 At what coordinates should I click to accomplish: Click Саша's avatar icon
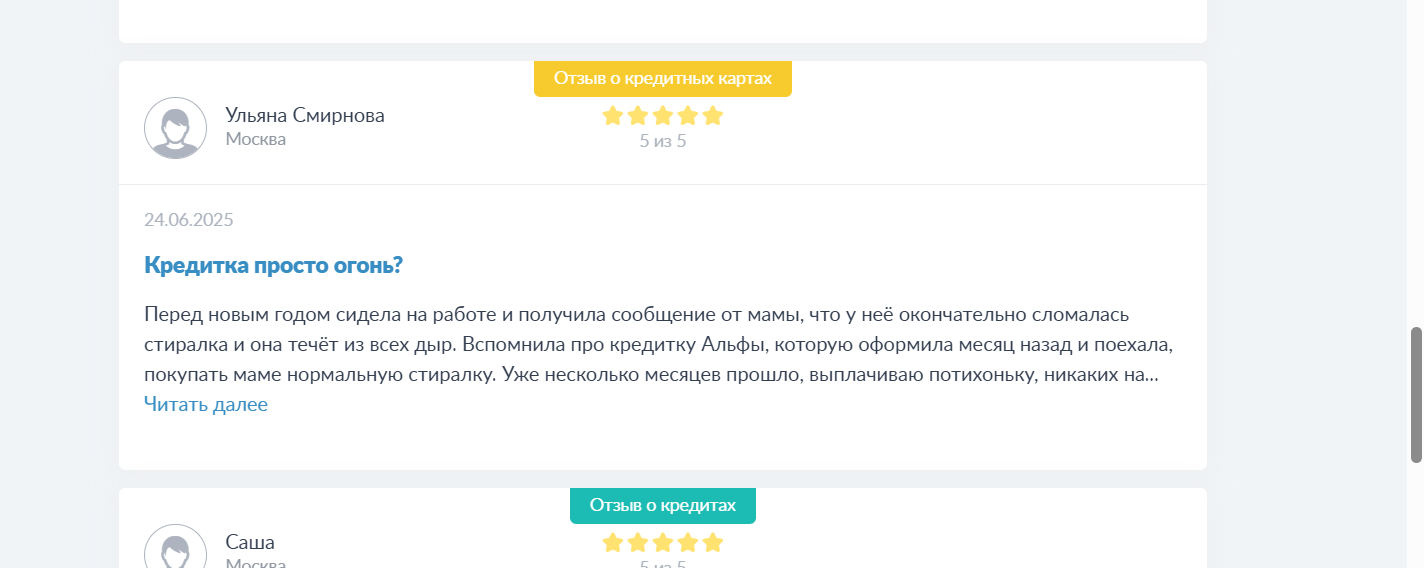click(176, 546)
